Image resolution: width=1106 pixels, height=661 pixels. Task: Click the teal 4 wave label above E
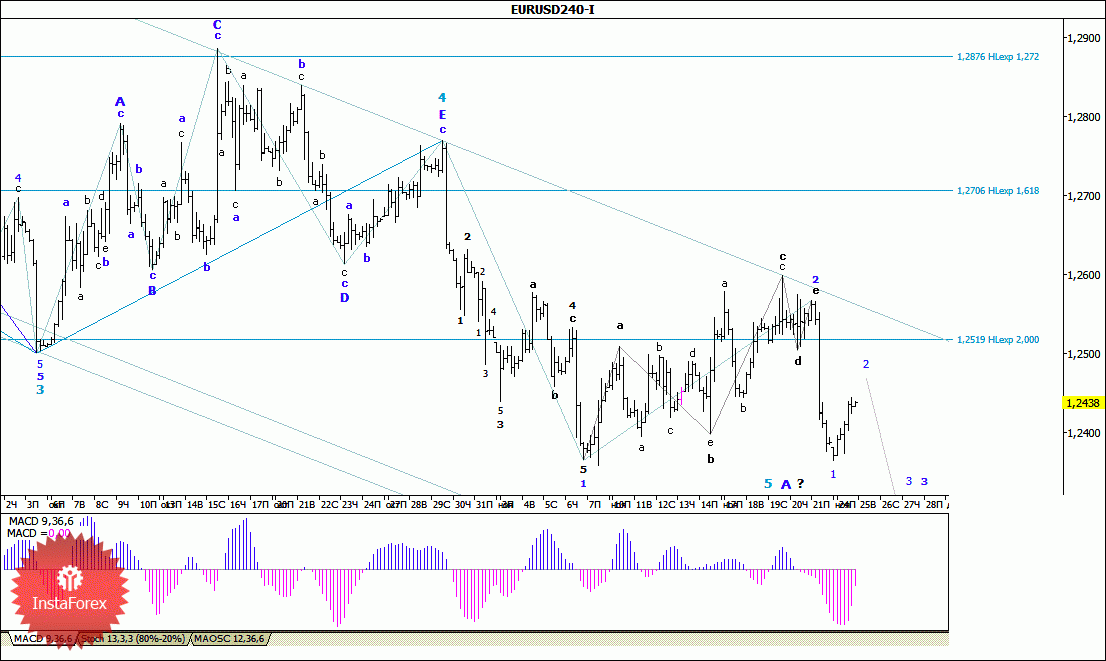tap(442, 97)
